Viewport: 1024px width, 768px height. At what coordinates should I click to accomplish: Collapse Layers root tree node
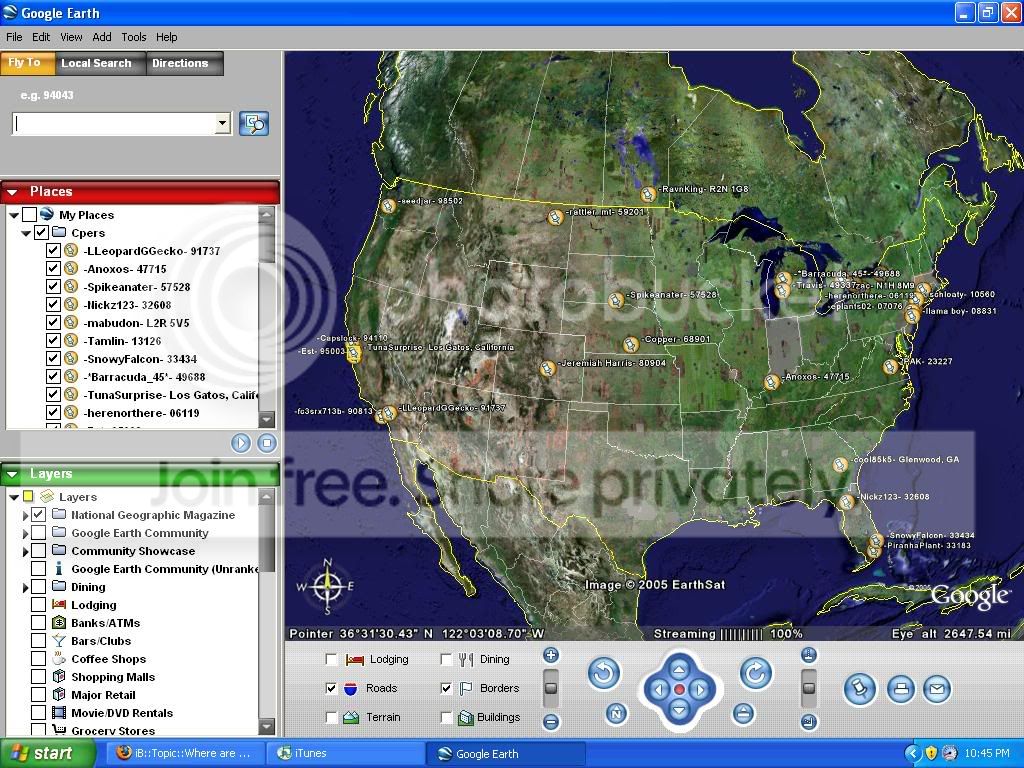14,497
